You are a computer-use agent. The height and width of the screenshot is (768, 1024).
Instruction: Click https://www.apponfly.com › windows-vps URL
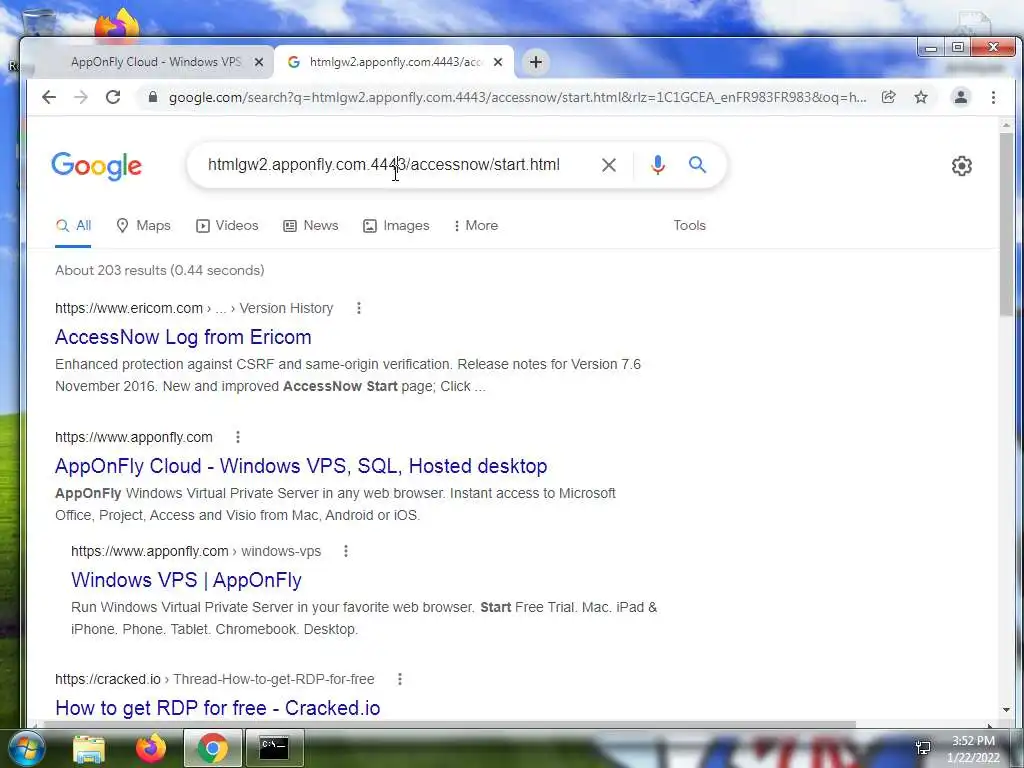[196, 551]
